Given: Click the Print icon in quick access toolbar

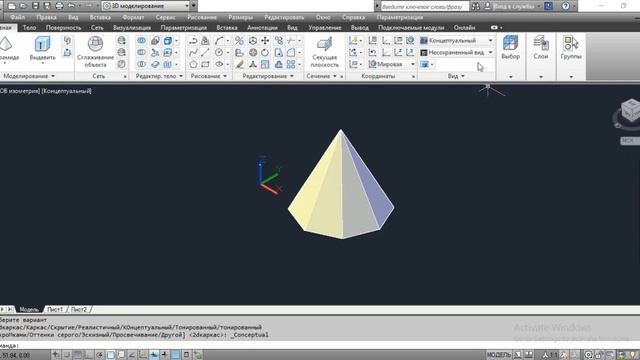Looking at the screenshot, I should (59, 6).
